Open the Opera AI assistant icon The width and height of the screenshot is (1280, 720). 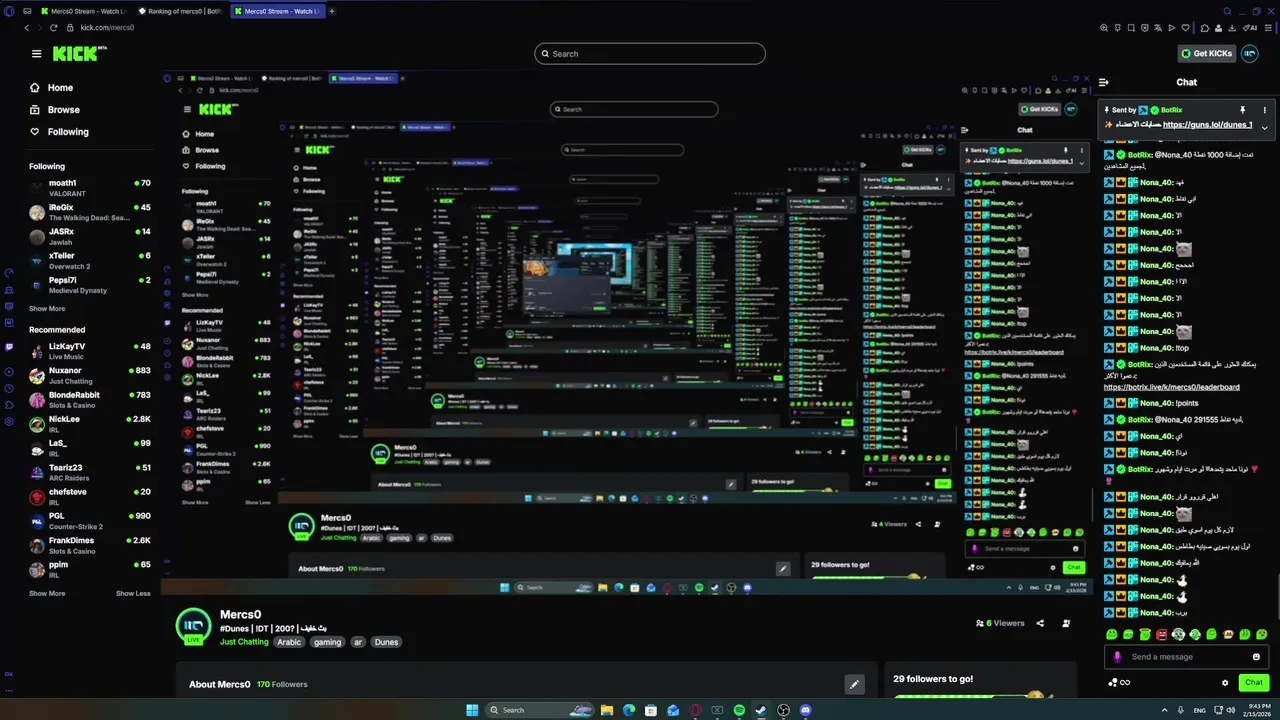click(1251, 28)
